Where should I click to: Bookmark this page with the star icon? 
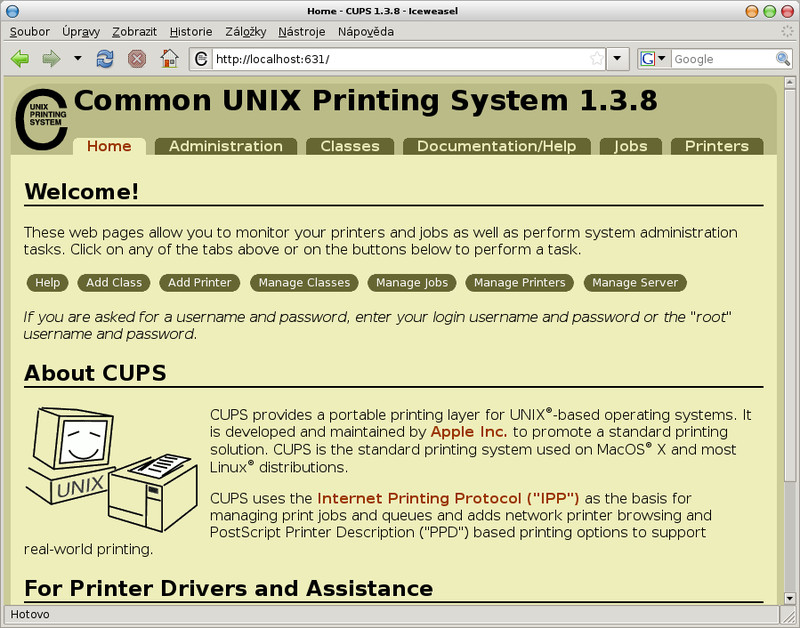596,59
